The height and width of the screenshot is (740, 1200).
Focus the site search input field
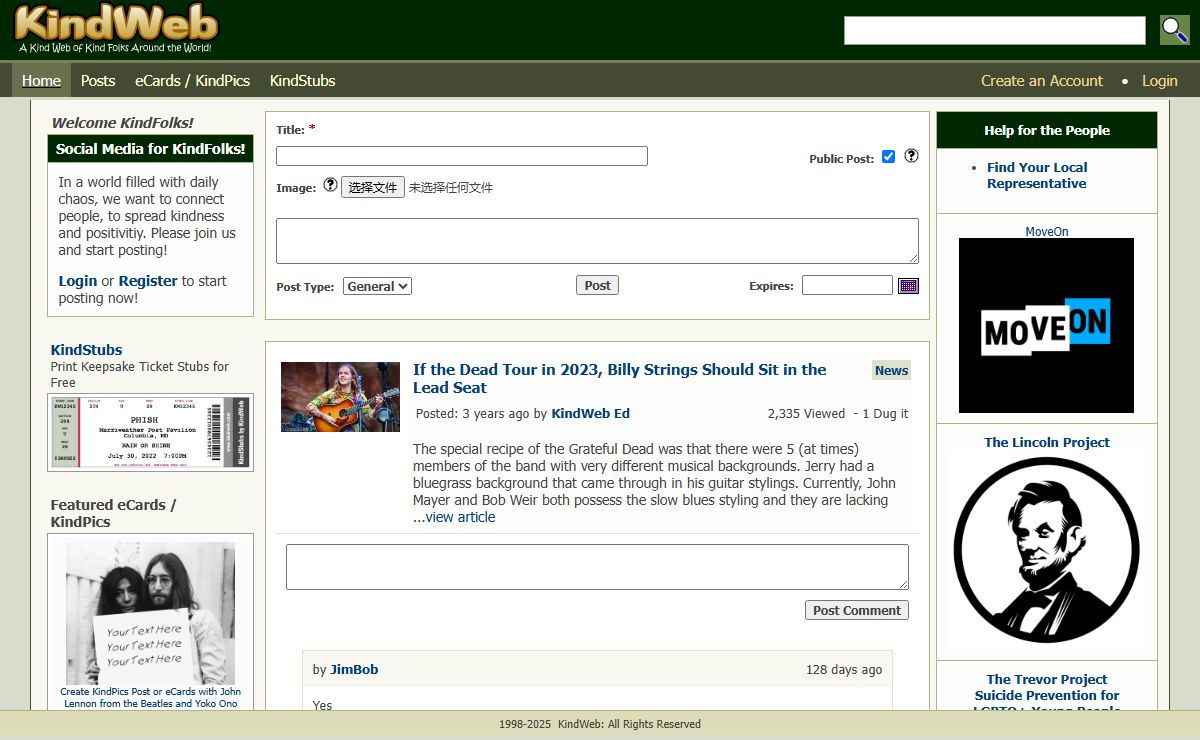(x=995, y=30)
